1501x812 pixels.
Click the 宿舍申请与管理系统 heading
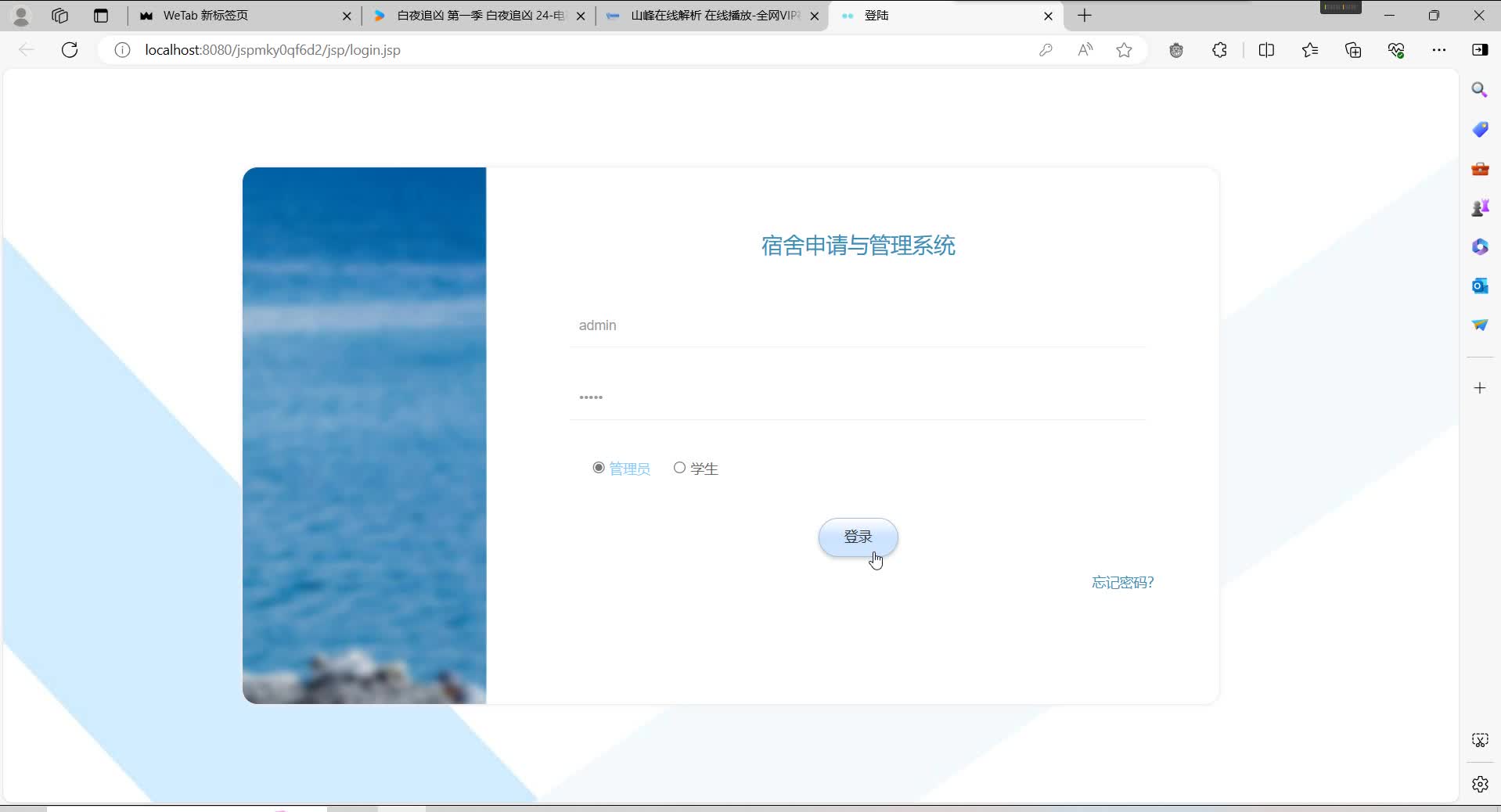pyautogui.click(x=858, y=246)
